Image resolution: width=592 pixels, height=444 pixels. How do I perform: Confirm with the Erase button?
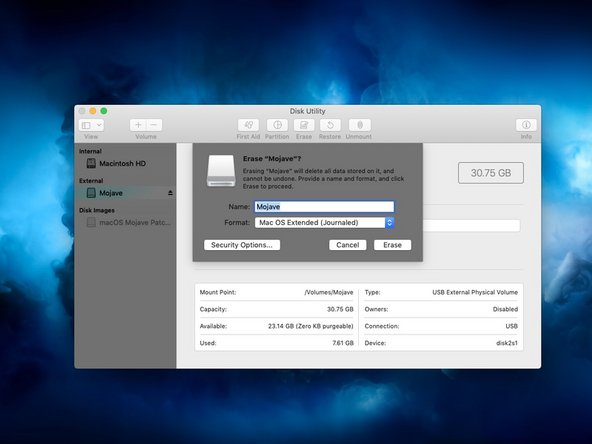click(x=392, y=245)
